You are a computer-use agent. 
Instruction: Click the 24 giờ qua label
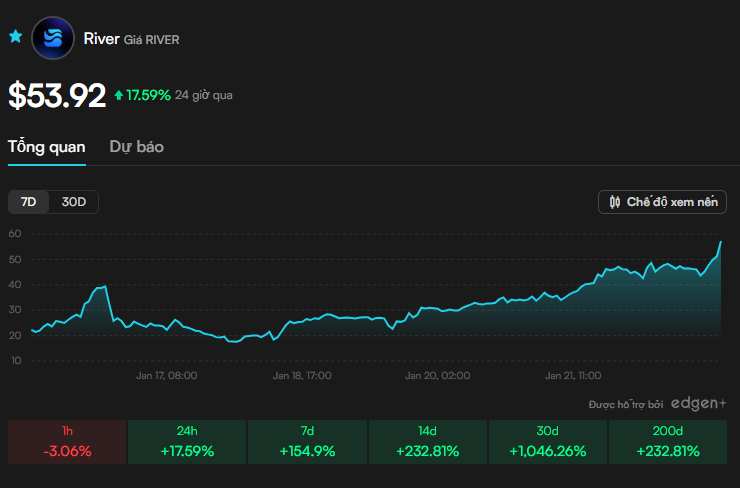pos(204,95)
